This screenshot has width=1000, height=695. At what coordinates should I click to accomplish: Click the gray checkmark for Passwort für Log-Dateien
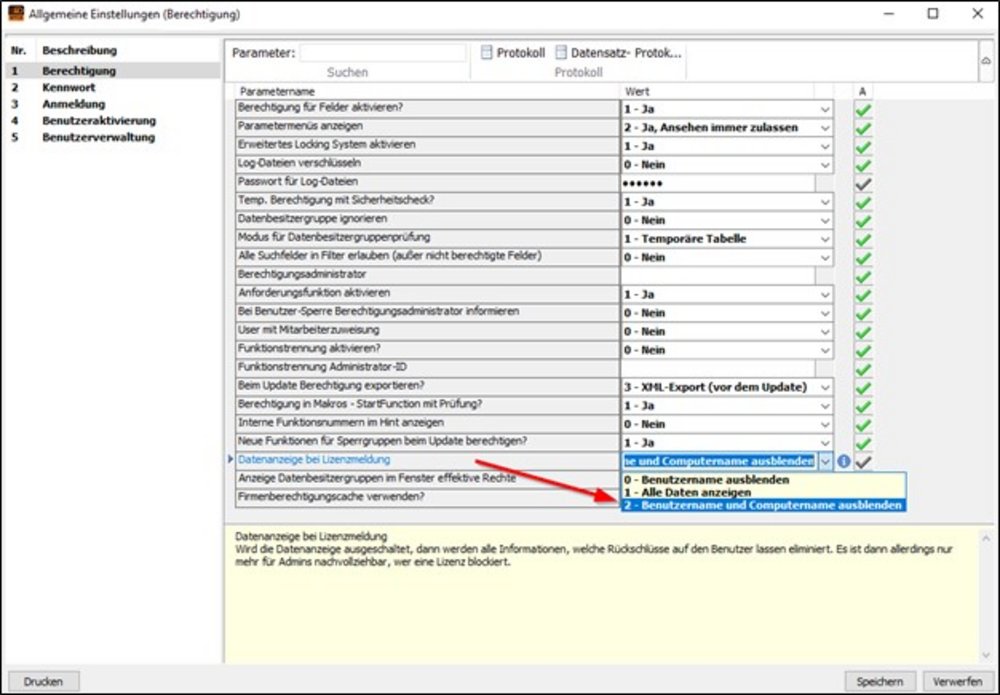pyautogui.click(x=863, y=183)
